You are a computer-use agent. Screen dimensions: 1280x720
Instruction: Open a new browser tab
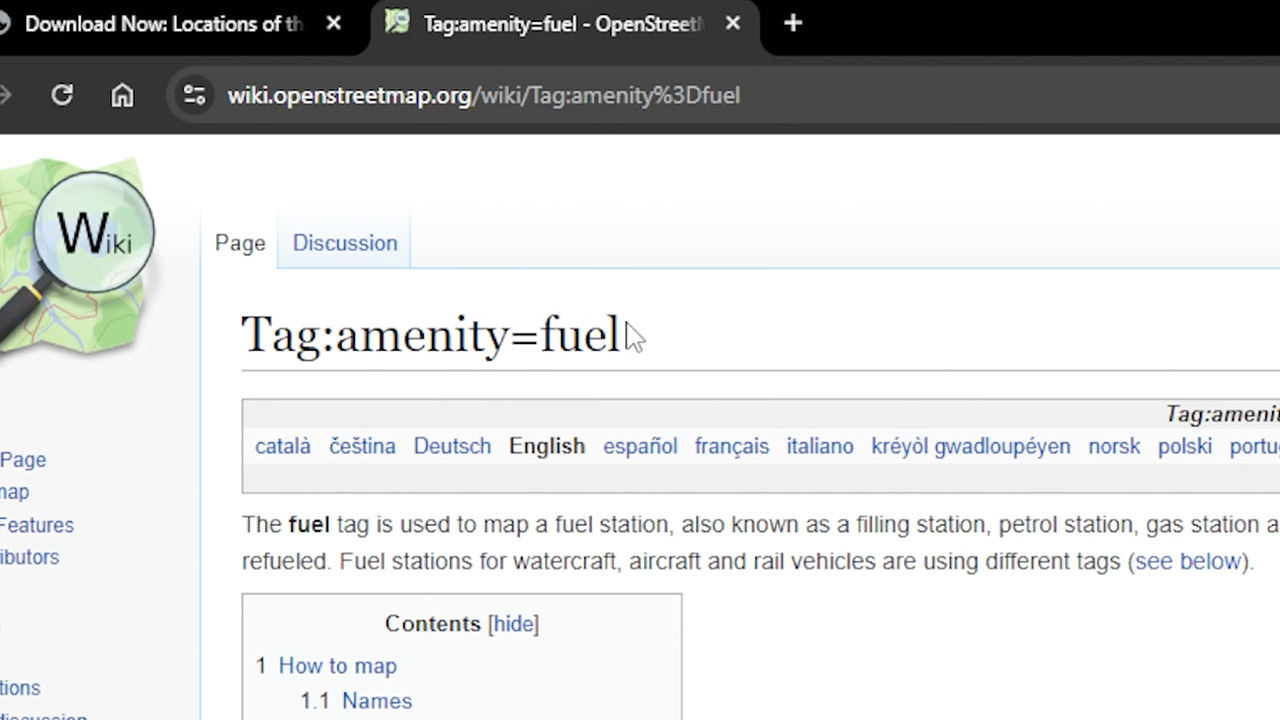[x=793, y=23]
